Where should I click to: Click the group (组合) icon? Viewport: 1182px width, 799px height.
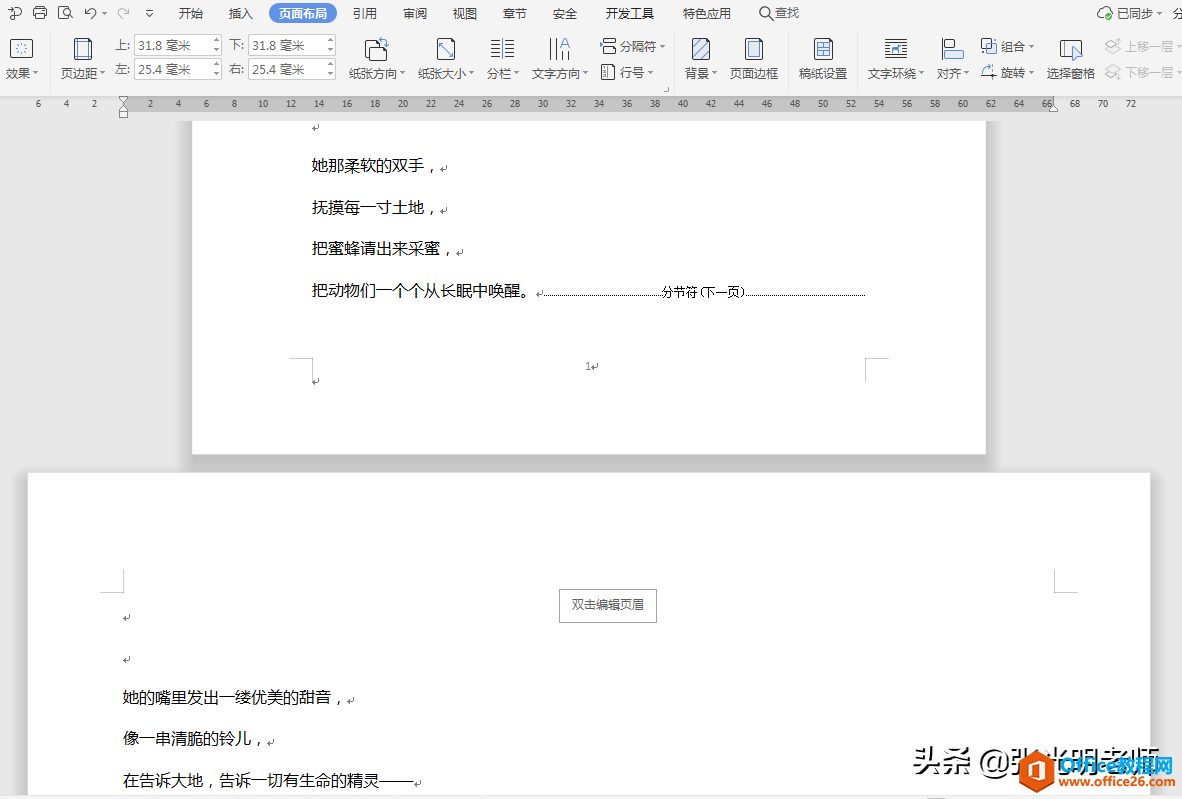point(988,47)
